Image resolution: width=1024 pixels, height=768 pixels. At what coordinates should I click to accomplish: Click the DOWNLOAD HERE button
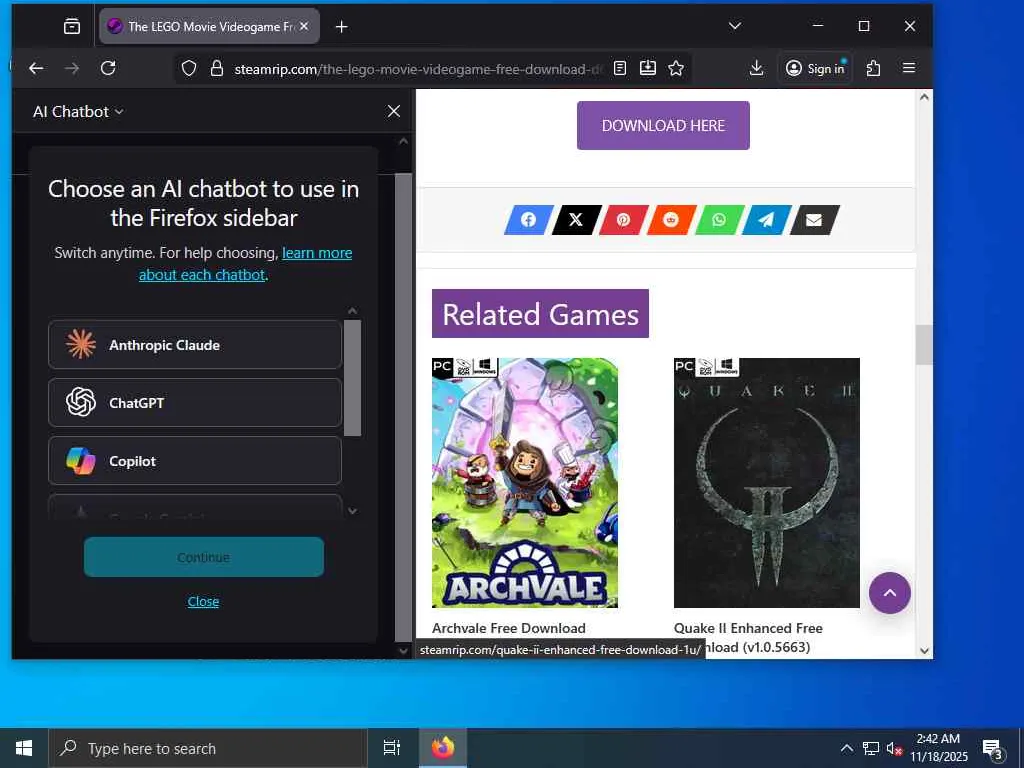663,125
